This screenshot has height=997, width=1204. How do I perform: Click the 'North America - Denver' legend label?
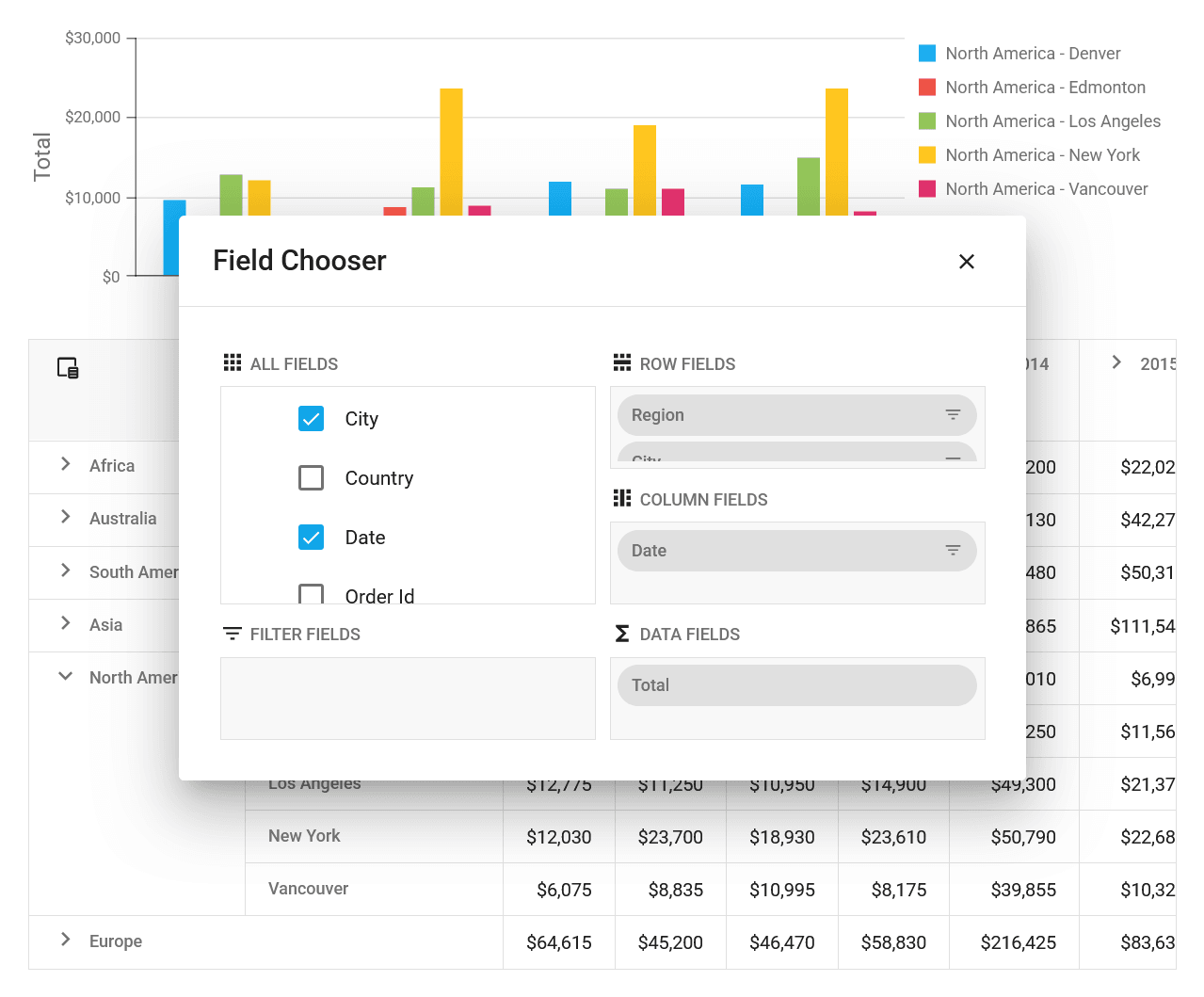1033,54
